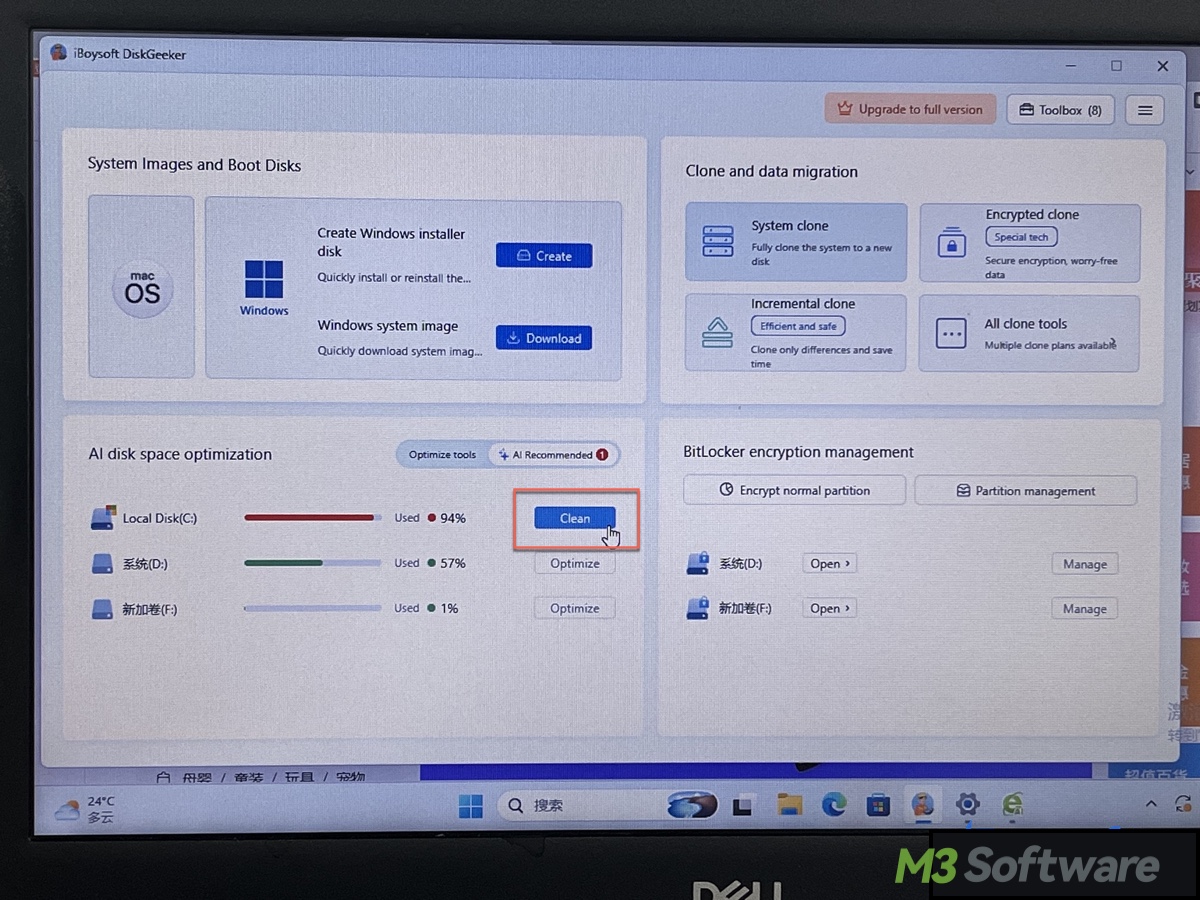
Task: Click the "AI disk space optimization" heading
Action: point(180,454)
